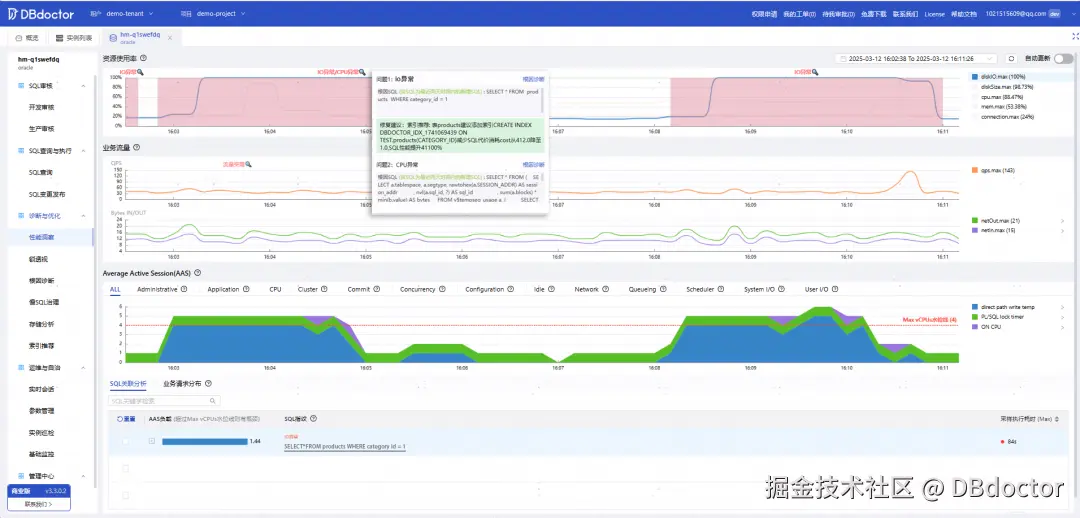This screenshot has height=518, width=1080.
Task: Open the SELECT*FROM products SQL link
Action: coord(345,446)
